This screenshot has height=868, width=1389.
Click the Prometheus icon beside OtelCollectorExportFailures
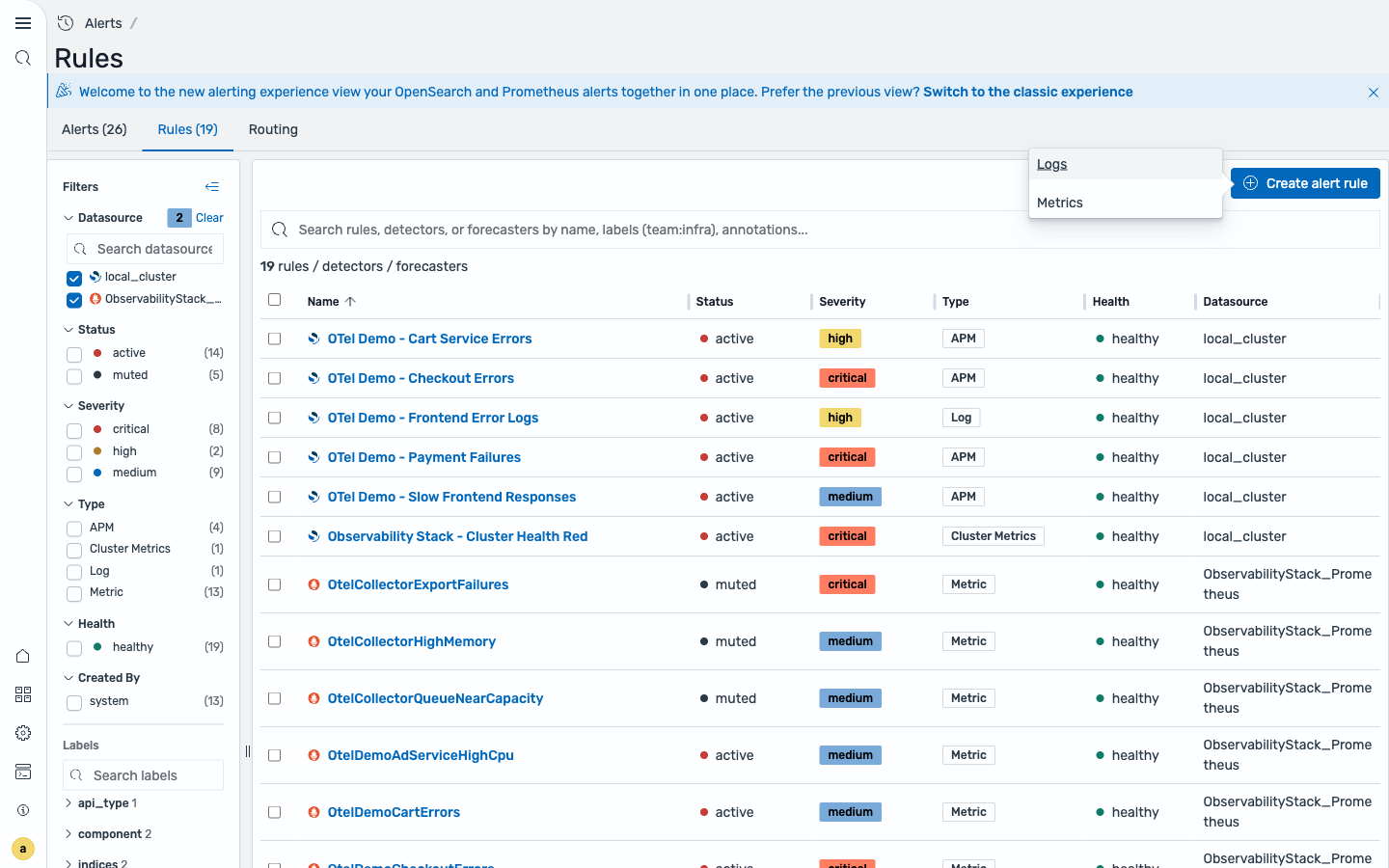[313, 584]
